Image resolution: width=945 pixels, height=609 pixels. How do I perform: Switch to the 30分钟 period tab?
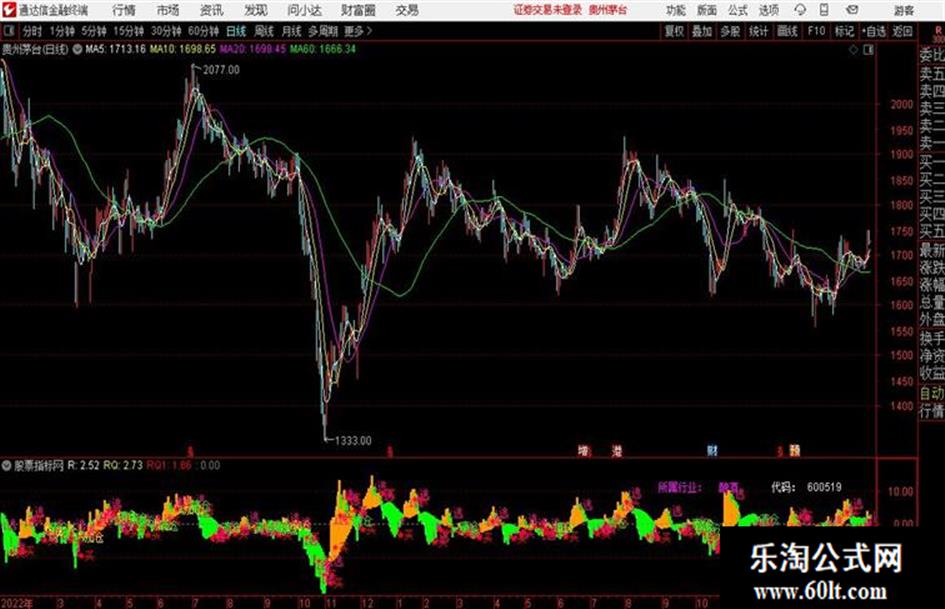166,31
